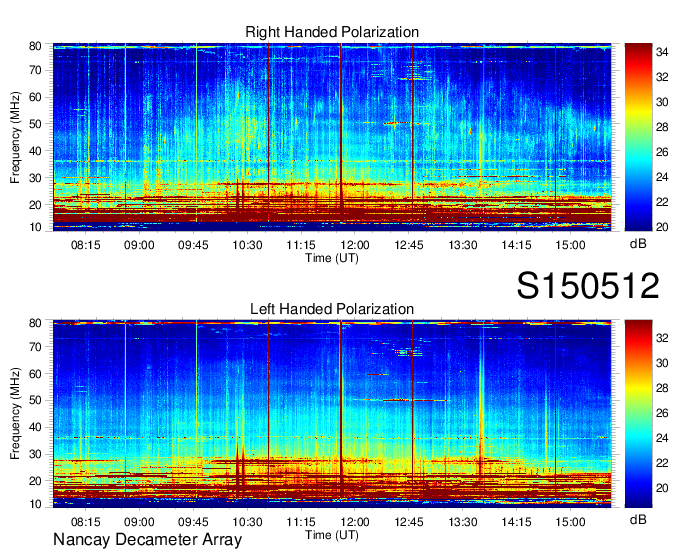Click the left-handed spectrogram image

pyautogui.click(x=332, y=414)
